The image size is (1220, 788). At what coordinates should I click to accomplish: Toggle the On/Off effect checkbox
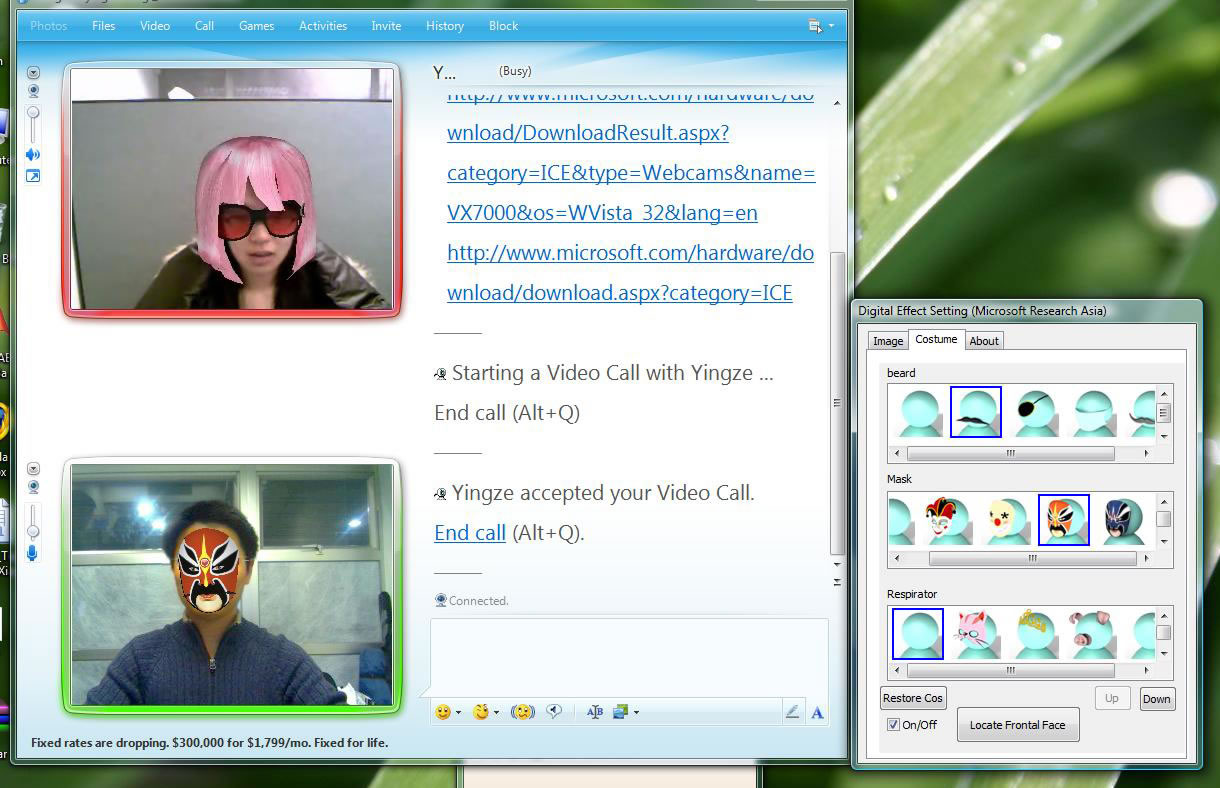(893, 725)
